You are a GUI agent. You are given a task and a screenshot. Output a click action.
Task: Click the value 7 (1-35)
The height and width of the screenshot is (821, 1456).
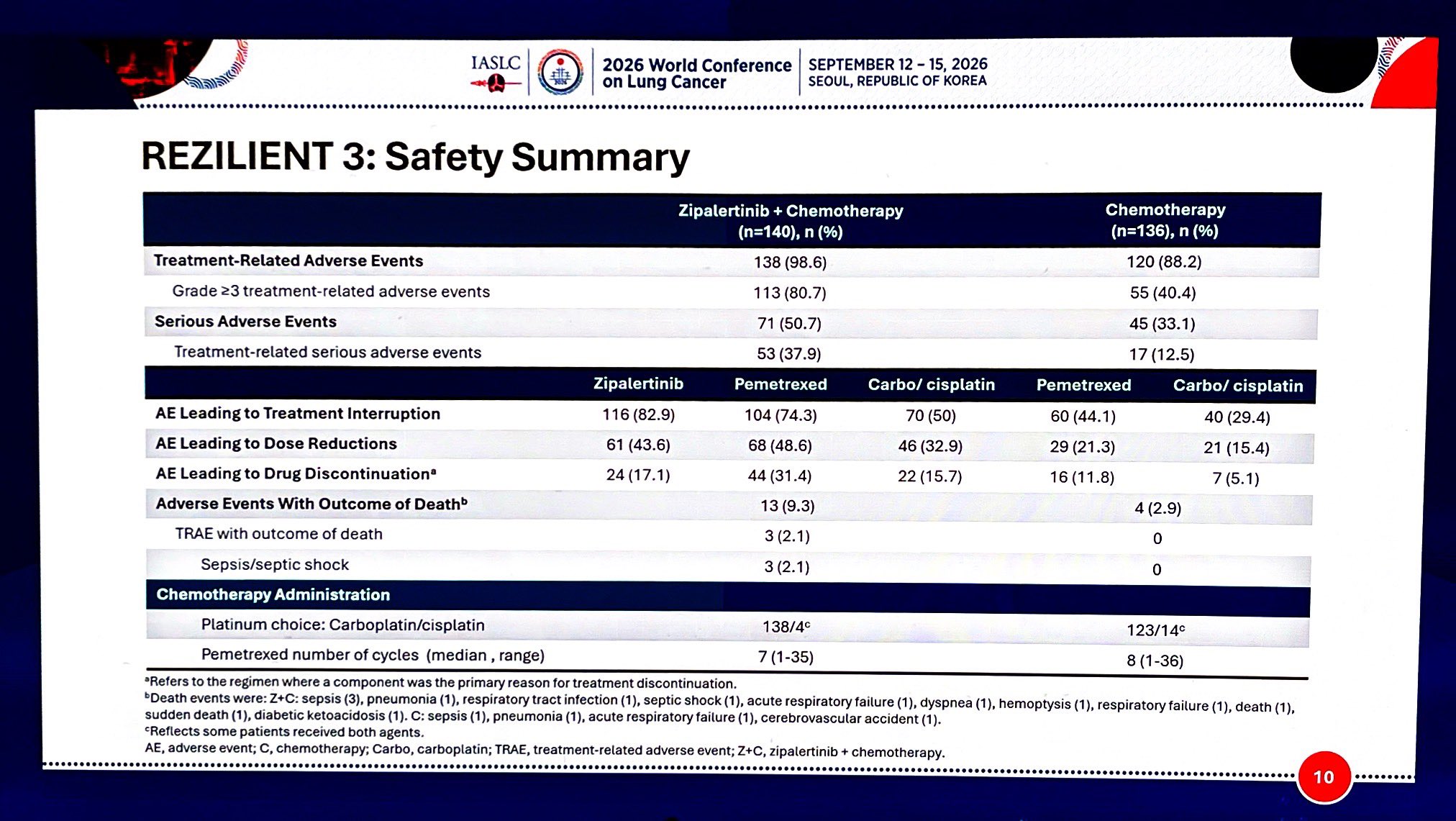tap(786, 657)
